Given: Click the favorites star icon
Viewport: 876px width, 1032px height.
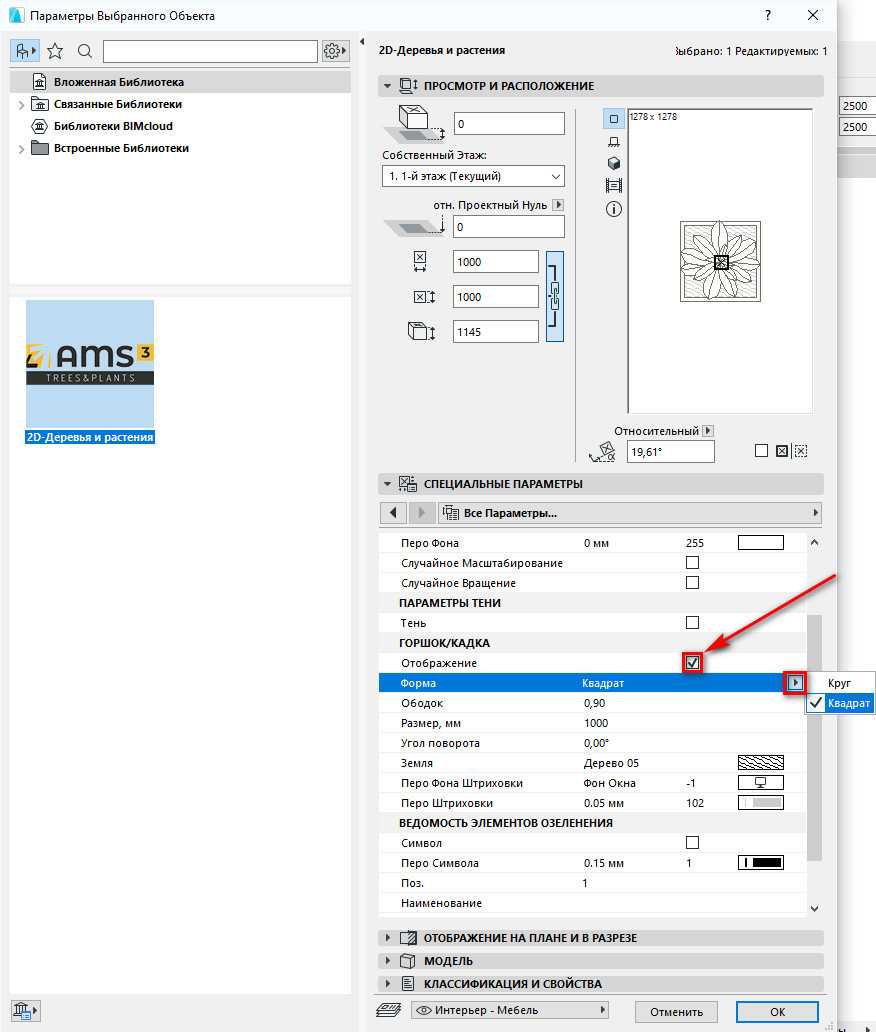Looking at the screenshot, I should (x=55, y=51).
